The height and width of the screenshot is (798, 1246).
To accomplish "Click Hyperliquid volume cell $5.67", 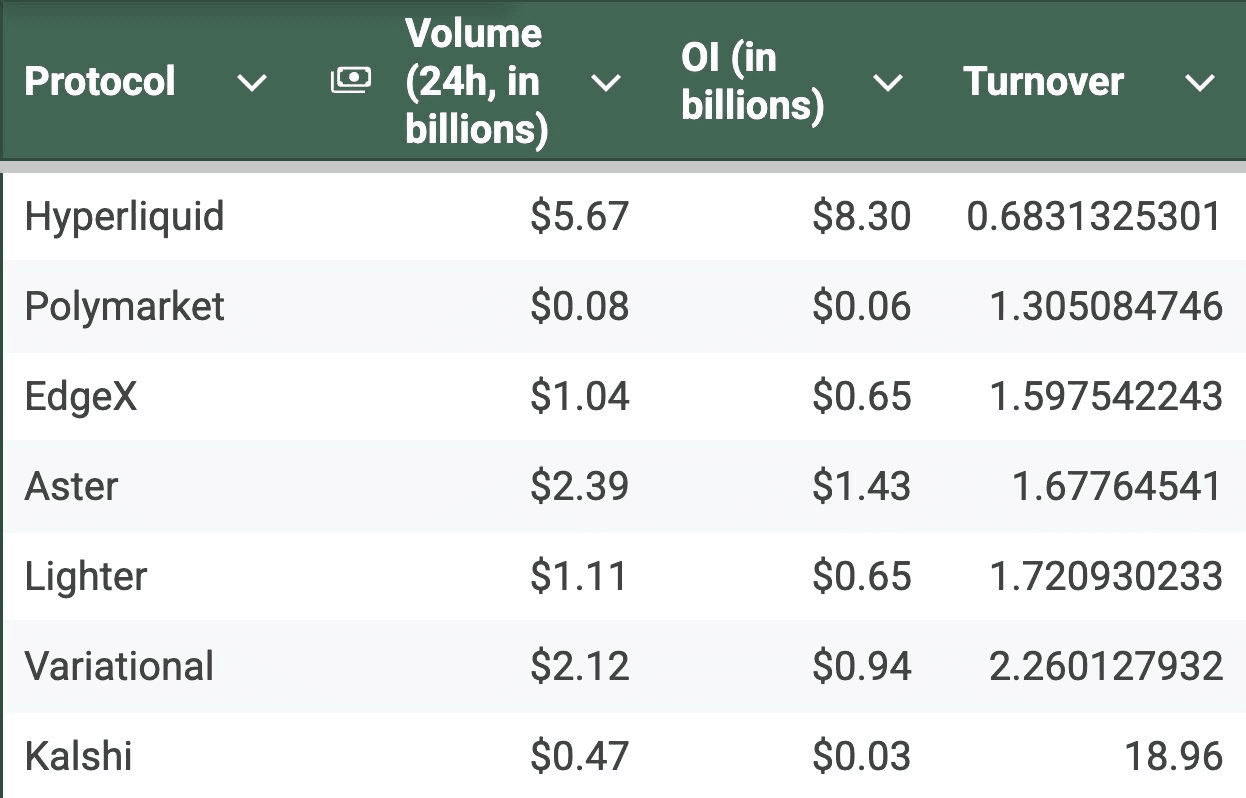I will pyautogui.click(x=580, y=217).
